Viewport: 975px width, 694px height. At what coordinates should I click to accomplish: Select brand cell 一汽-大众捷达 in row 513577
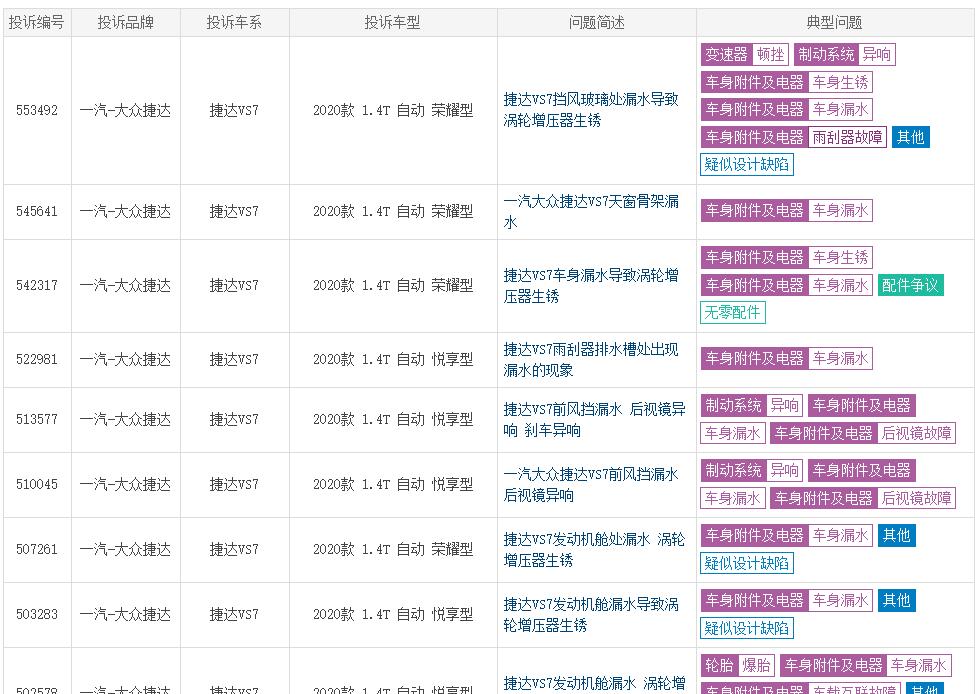125,420
